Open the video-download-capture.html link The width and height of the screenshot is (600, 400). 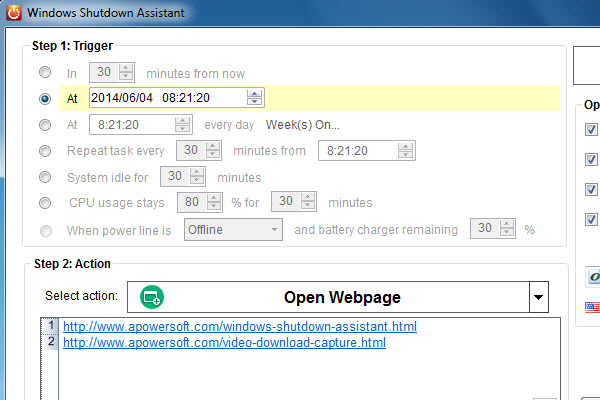point(224,343)
